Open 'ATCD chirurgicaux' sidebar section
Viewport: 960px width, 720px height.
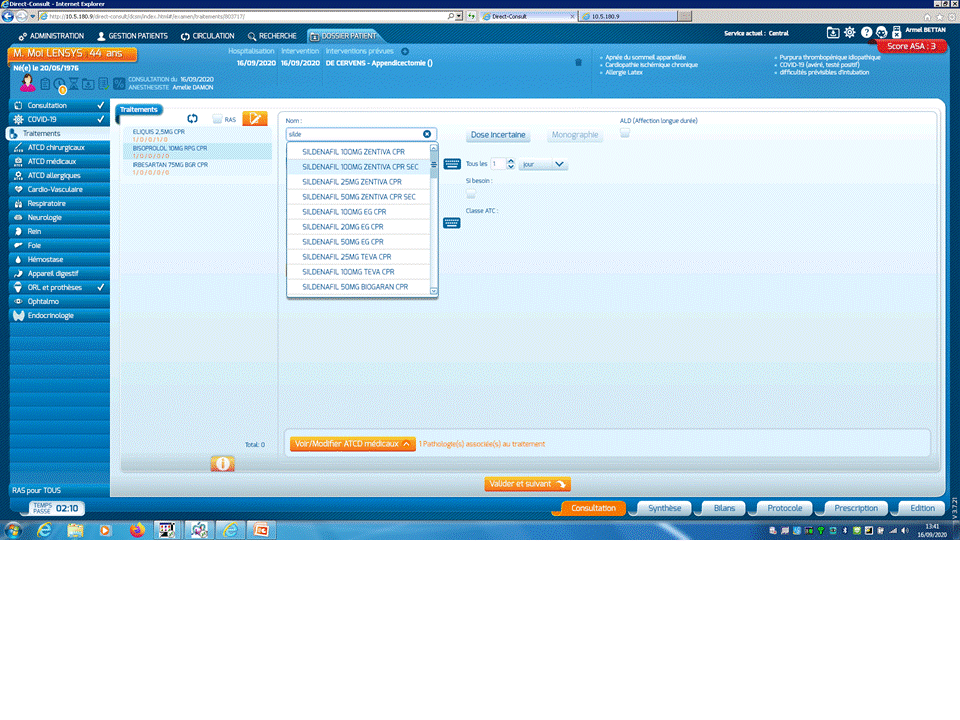(59, 148)
